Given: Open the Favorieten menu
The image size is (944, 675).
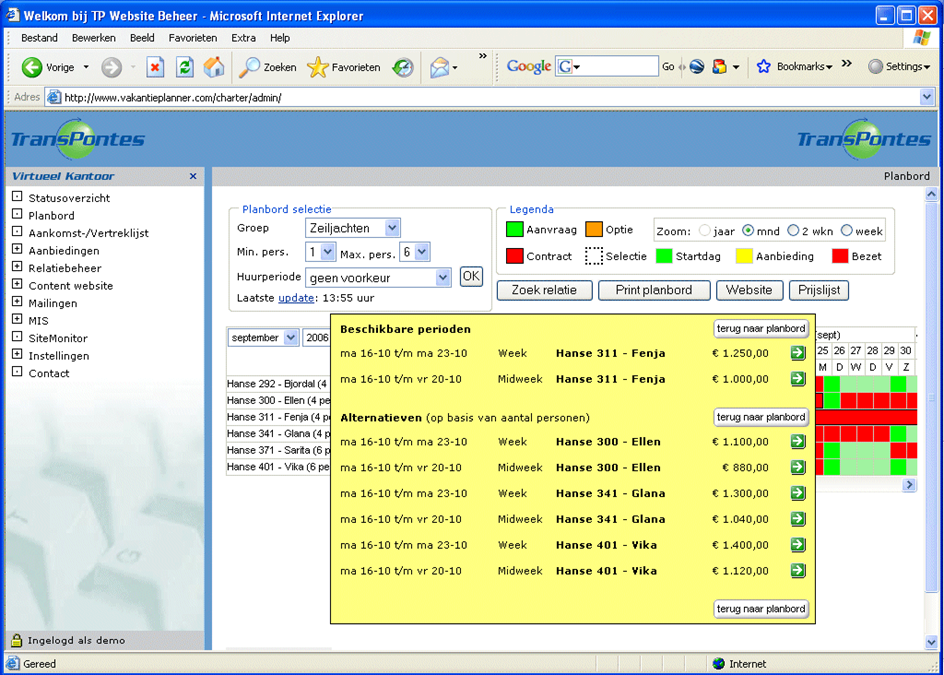Looking at the screenshot, I should coord(192,38).
